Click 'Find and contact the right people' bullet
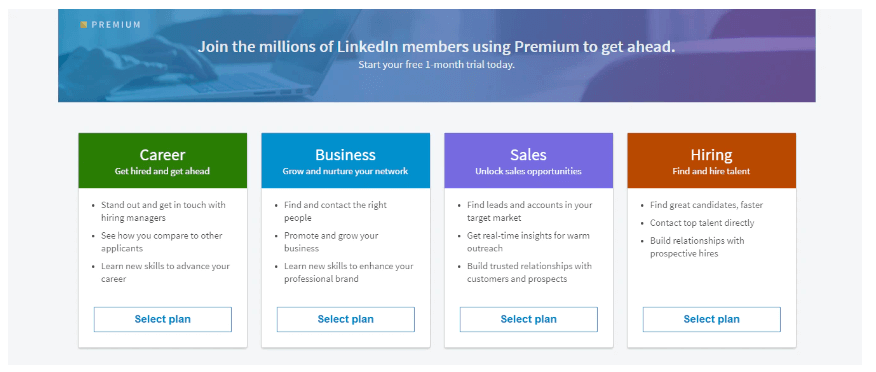Viewport: 876px width, 372px height. 335,211
